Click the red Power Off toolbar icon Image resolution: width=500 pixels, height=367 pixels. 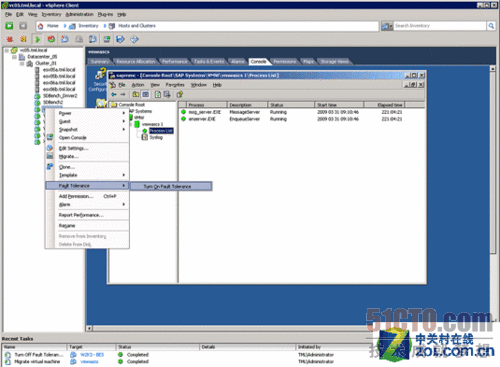click(10, 39)
